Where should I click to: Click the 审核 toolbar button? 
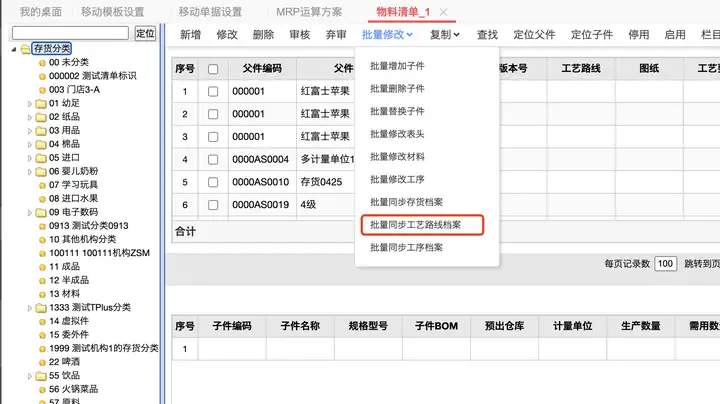coord(300,35)
